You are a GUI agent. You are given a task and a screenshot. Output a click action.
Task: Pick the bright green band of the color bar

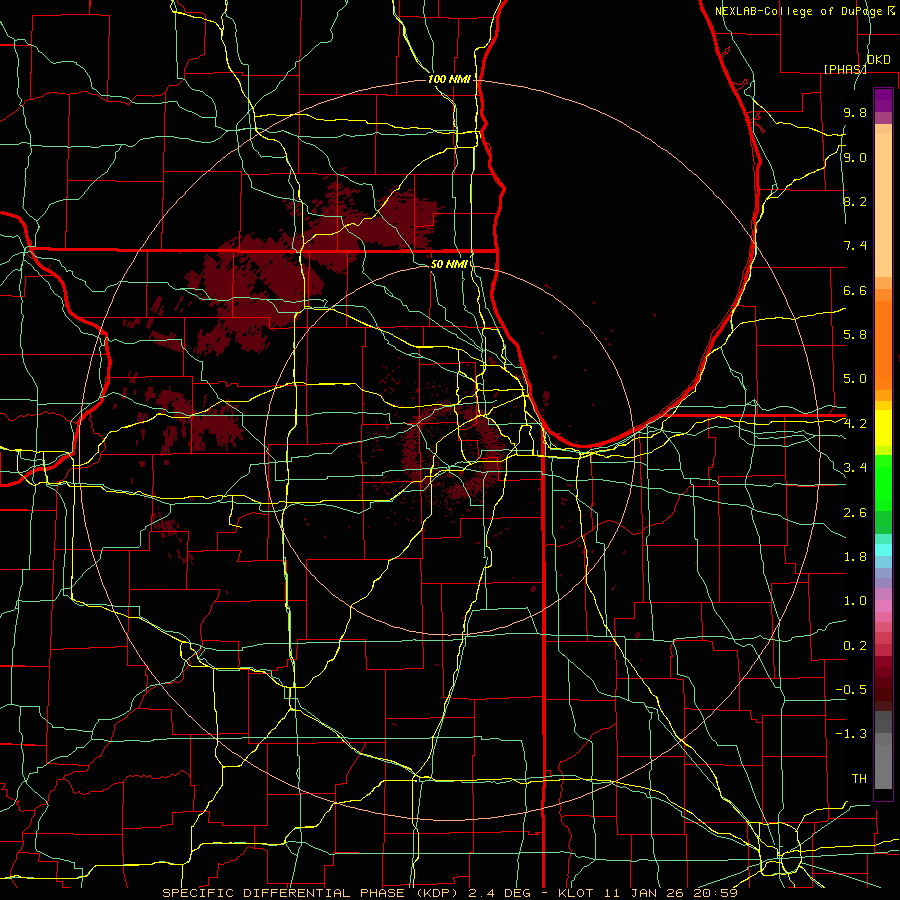coord(883,482)
